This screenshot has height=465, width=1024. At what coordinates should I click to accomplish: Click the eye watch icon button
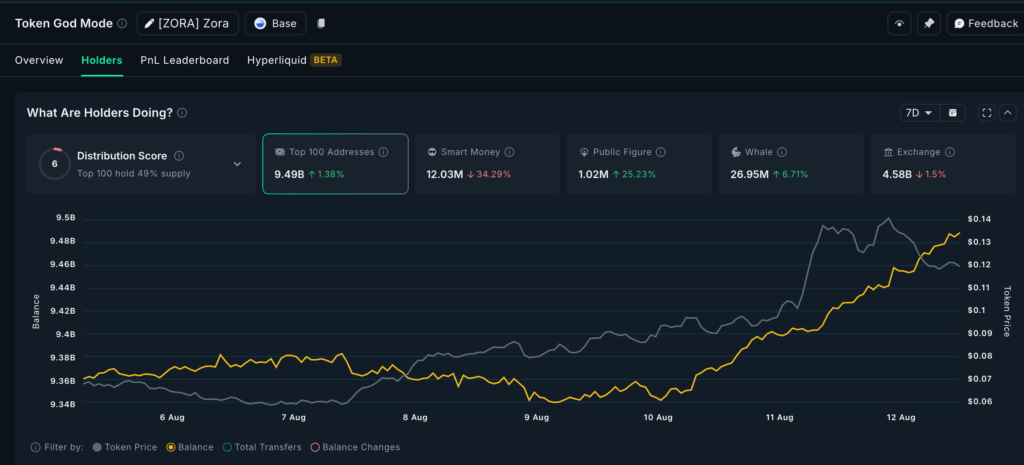899,23
